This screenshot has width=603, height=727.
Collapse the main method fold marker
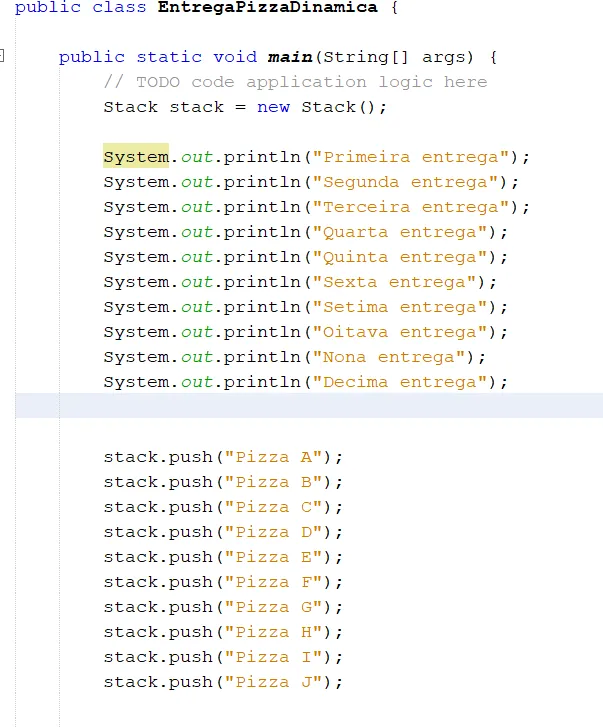pos(1,56)
